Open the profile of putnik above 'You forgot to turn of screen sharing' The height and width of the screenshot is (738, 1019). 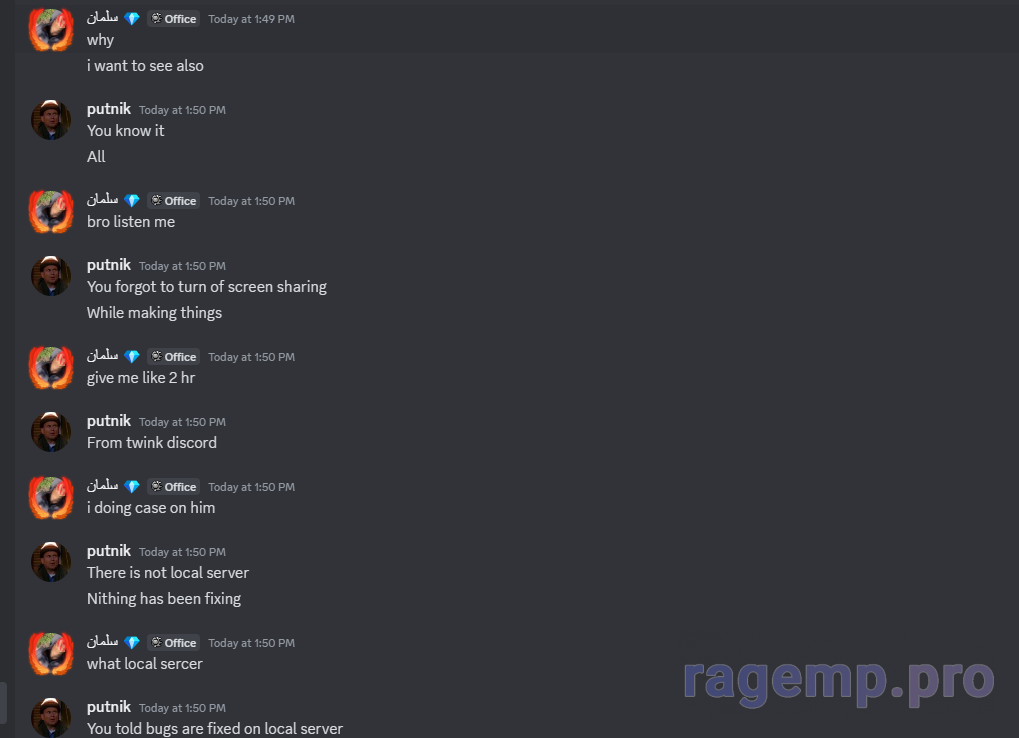109,265
